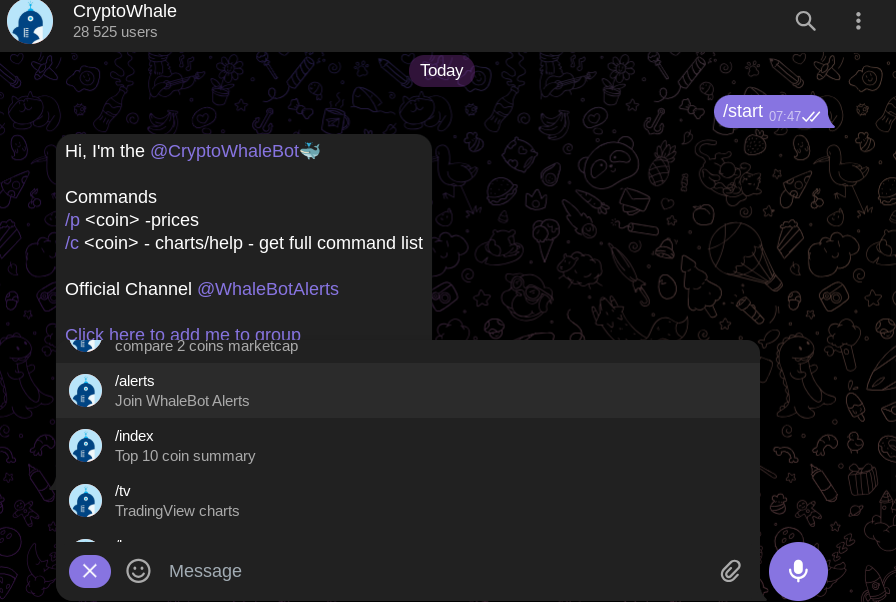896x602 pixels.
Task: Click the CryptoWhale chat title
Action: [125, 12]
